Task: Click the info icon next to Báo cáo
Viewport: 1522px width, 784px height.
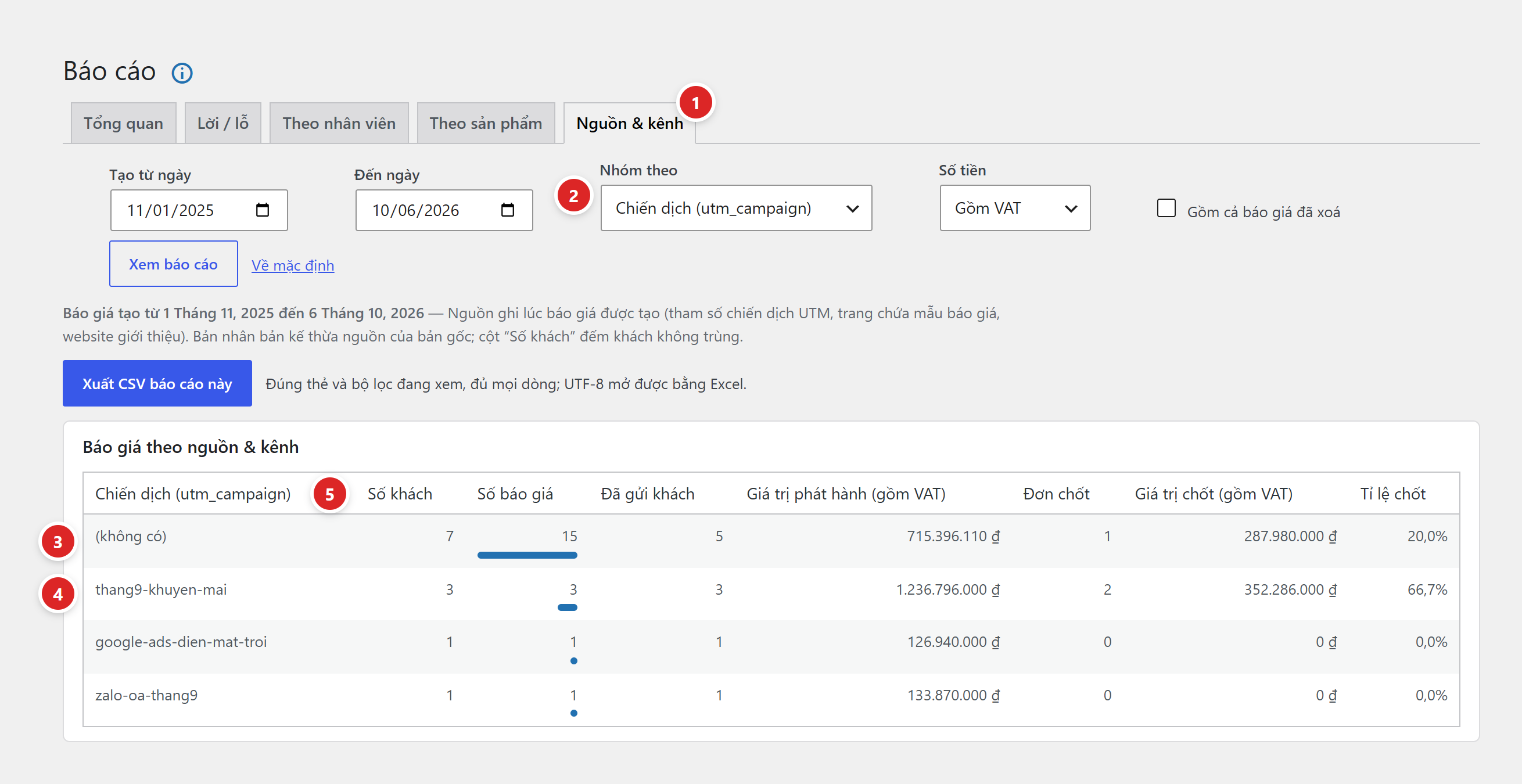Action: point(182,73)
